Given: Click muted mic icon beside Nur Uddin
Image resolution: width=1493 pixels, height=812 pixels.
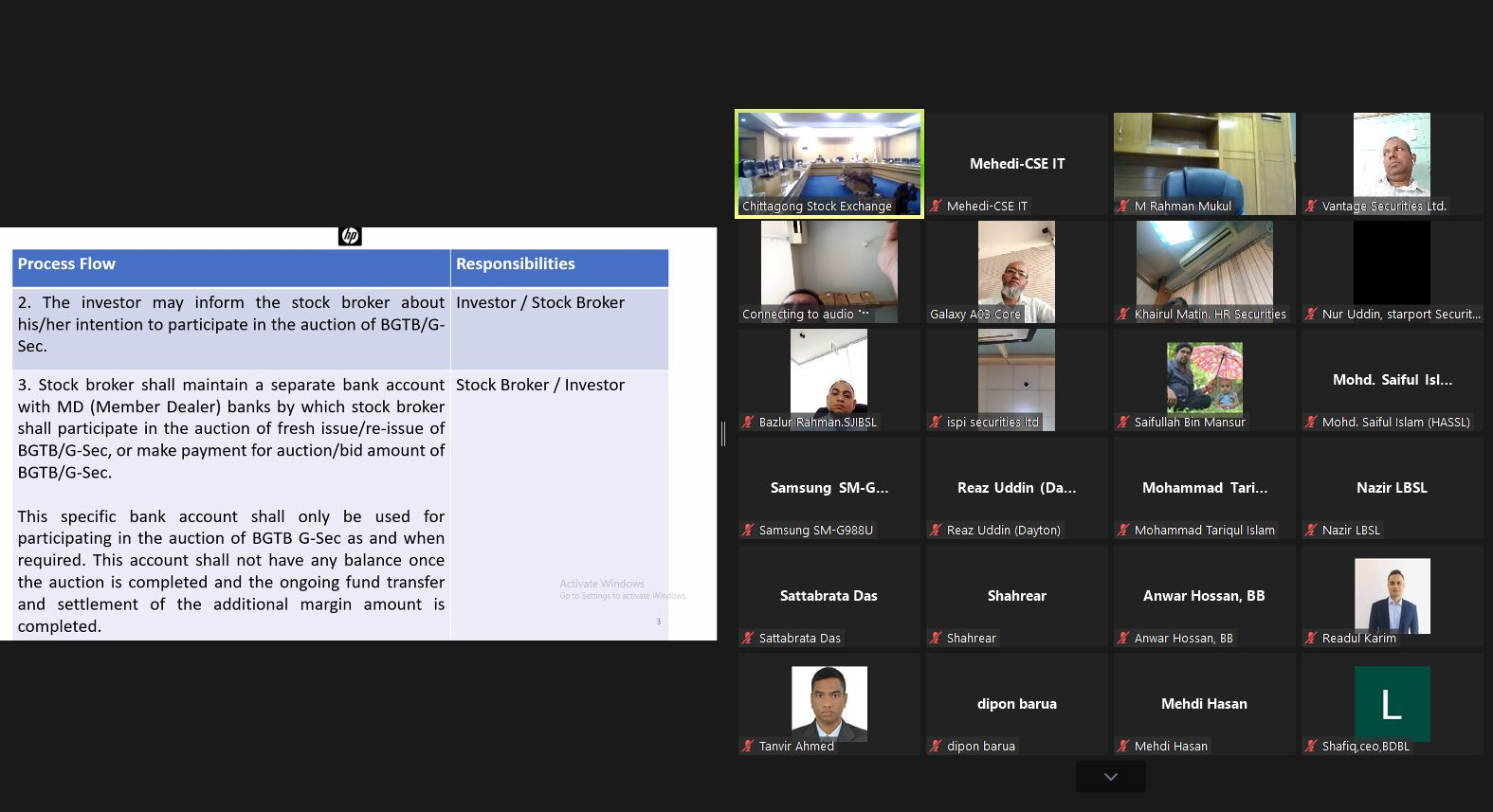Looking at the screenshot, I should (x=1312, y=314).
